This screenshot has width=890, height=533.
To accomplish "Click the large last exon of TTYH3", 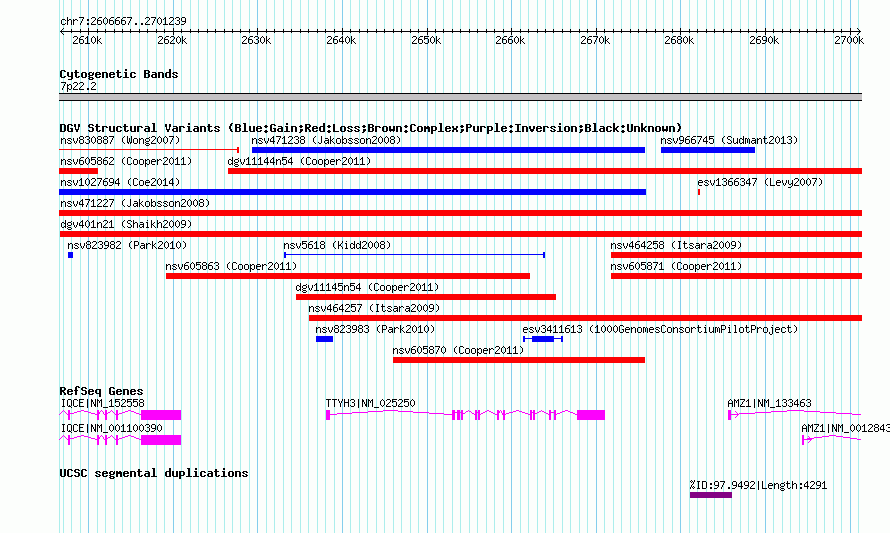I will (591, 415).
